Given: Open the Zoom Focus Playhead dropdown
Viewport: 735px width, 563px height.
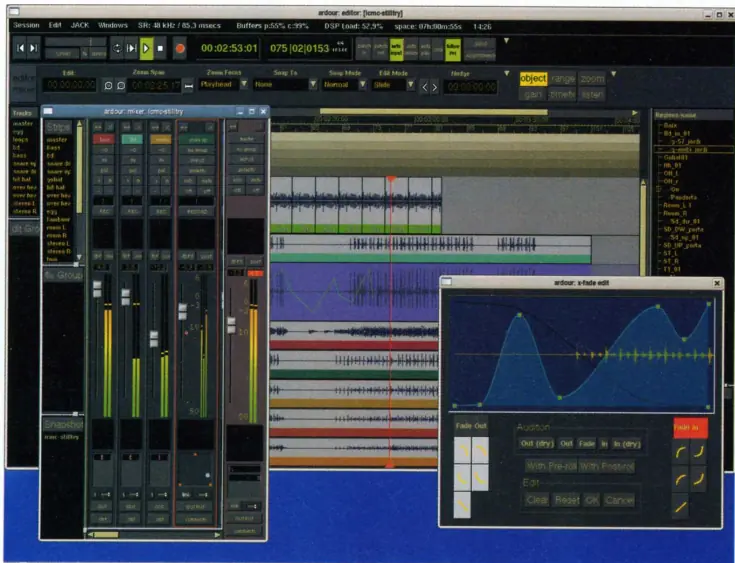Looking at the screenshot, I should click(224, 84).
